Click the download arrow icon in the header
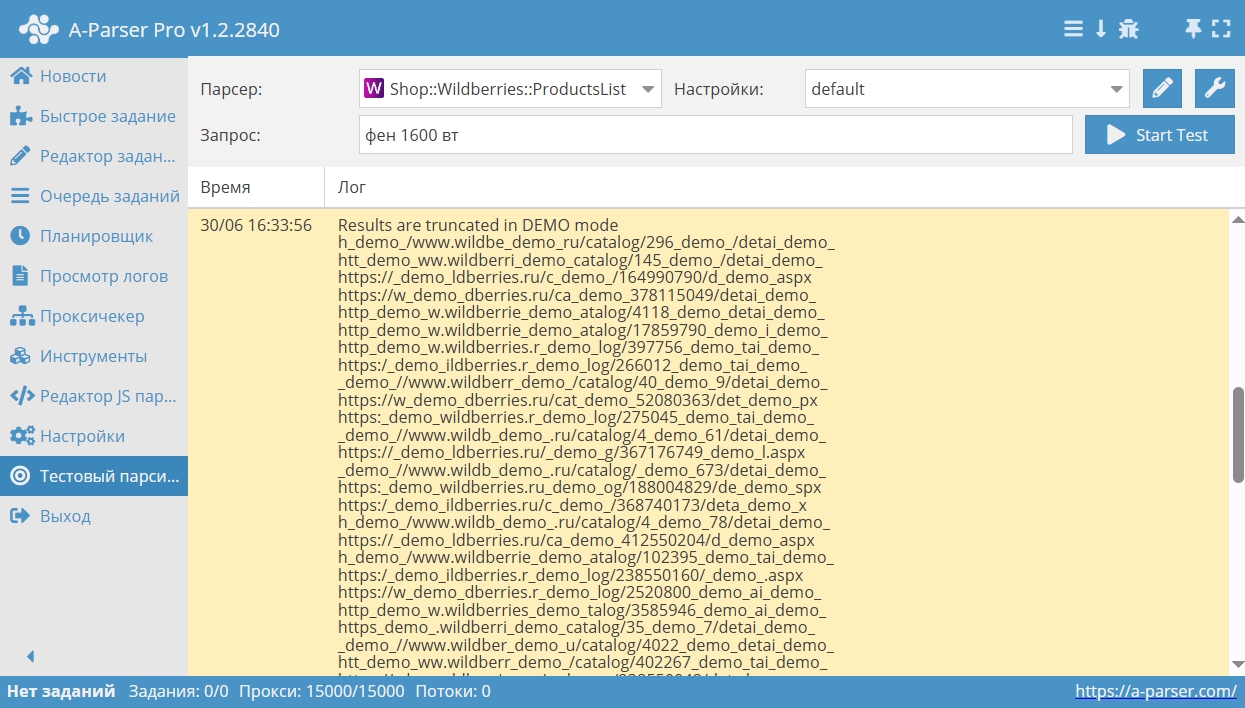The height and width of the screenshot is (708, 1245). pyautogui.click(x=1100, y=29)
